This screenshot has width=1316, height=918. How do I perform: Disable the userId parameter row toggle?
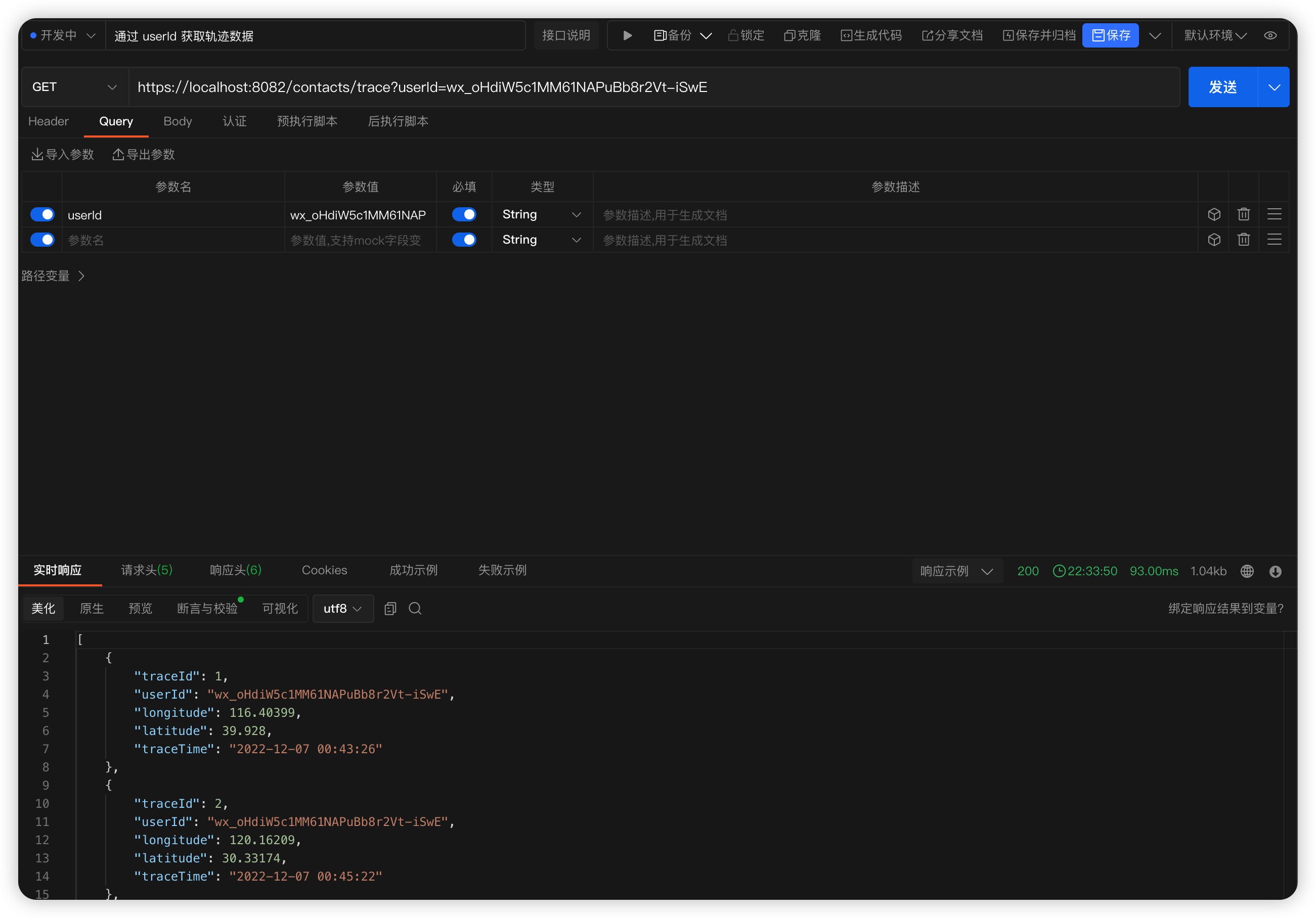pos(42,215)
